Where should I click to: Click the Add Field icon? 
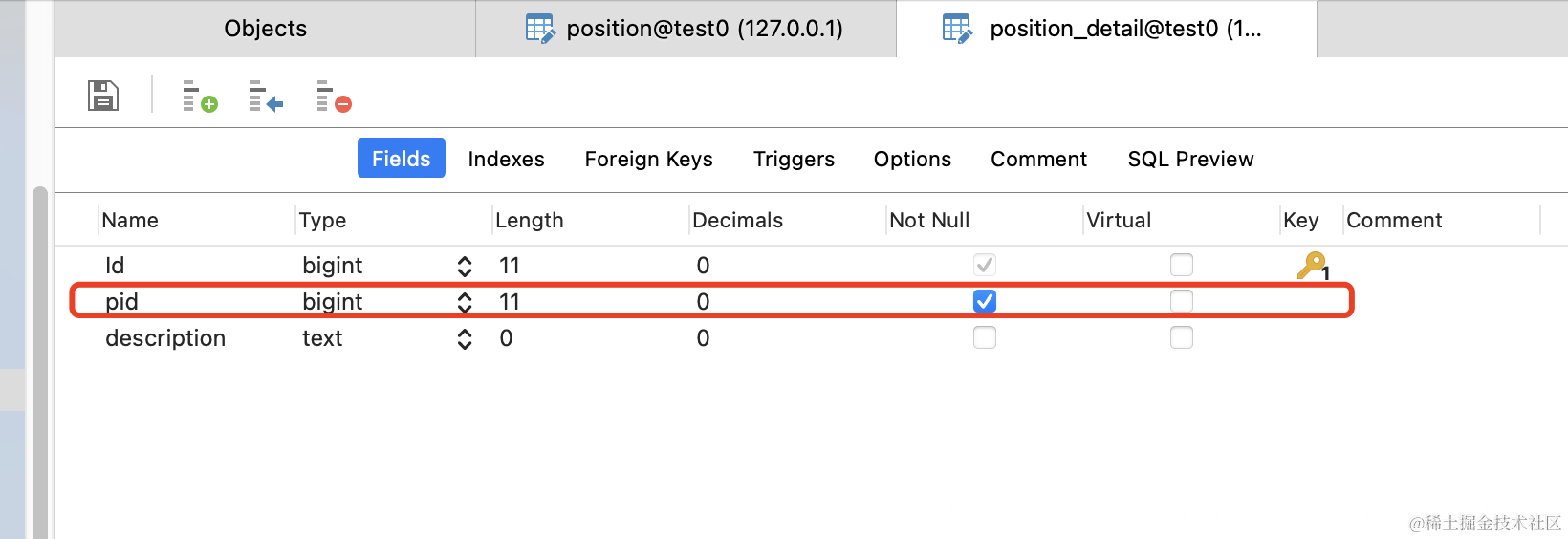[x=199, y=96]
